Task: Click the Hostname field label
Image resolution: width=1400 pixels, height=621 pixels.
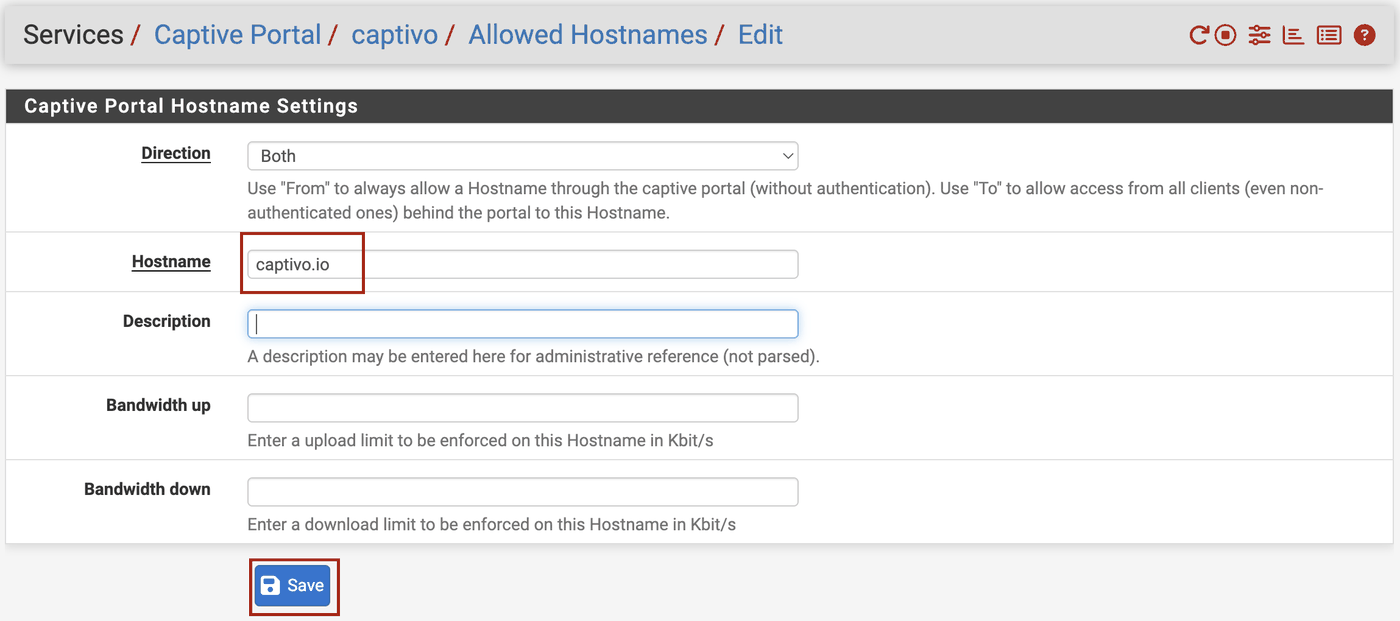Action: tap(171, 261)
